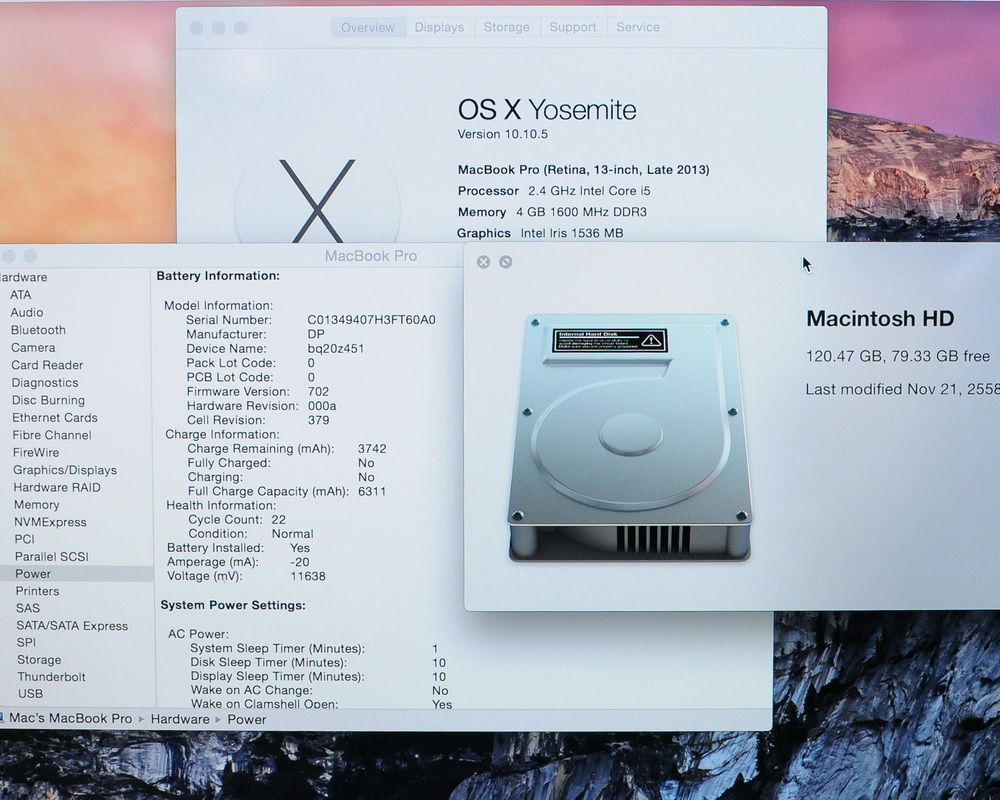Select Disc Burning in the sidebar
The width and height of the screenshot is (1000, 800).
(48, 400)
